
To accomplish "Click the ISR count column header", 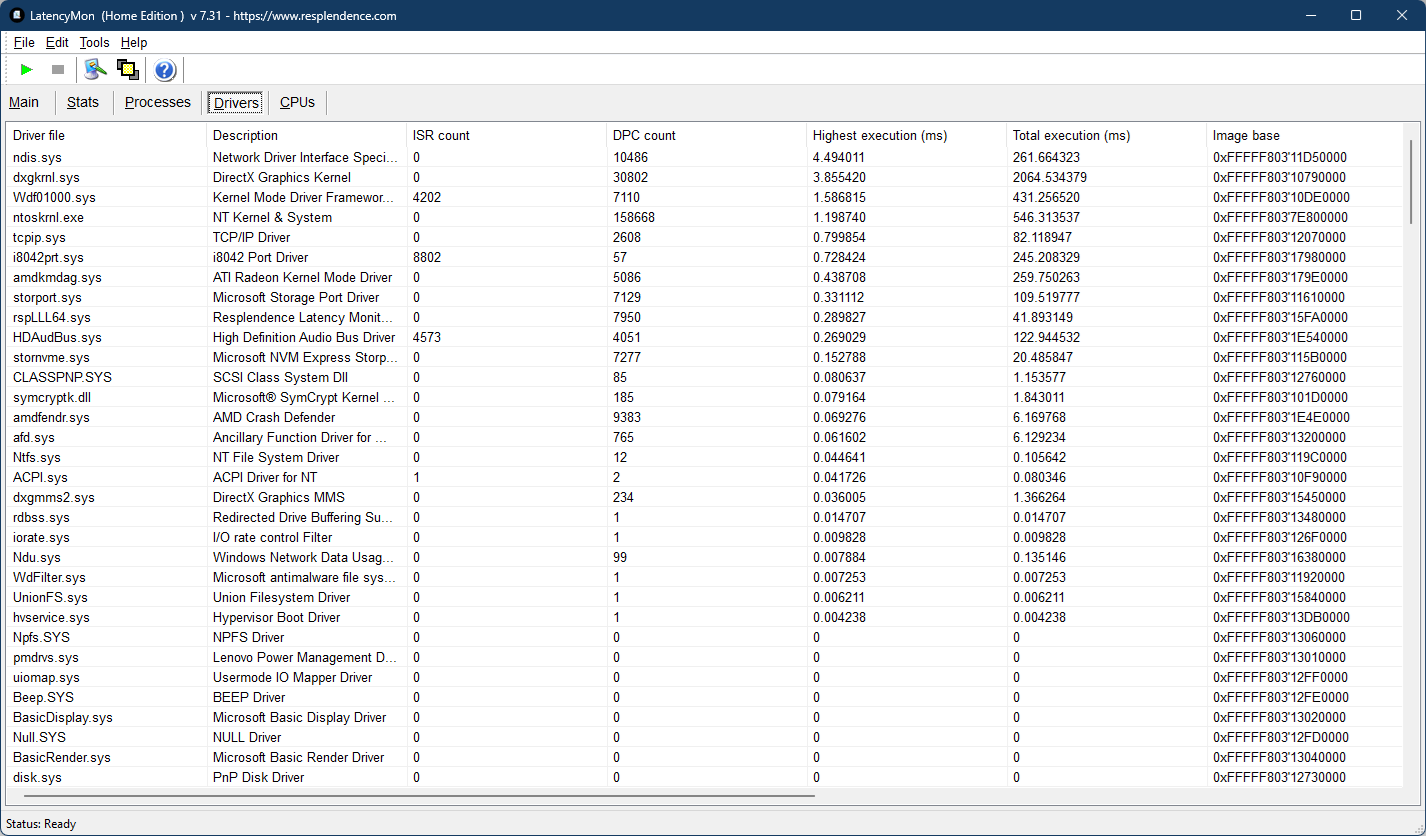I will pos(441,135).
